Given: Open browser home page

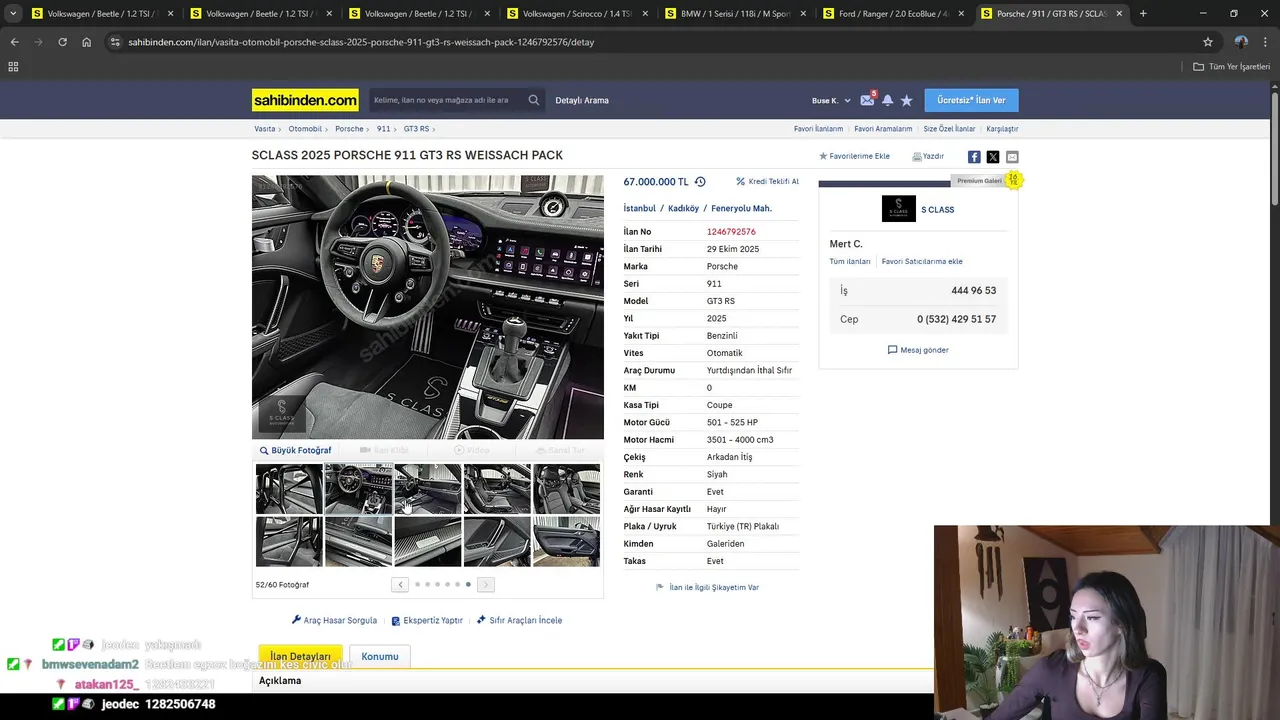Looking at the screenshot, I should [86, 42].
